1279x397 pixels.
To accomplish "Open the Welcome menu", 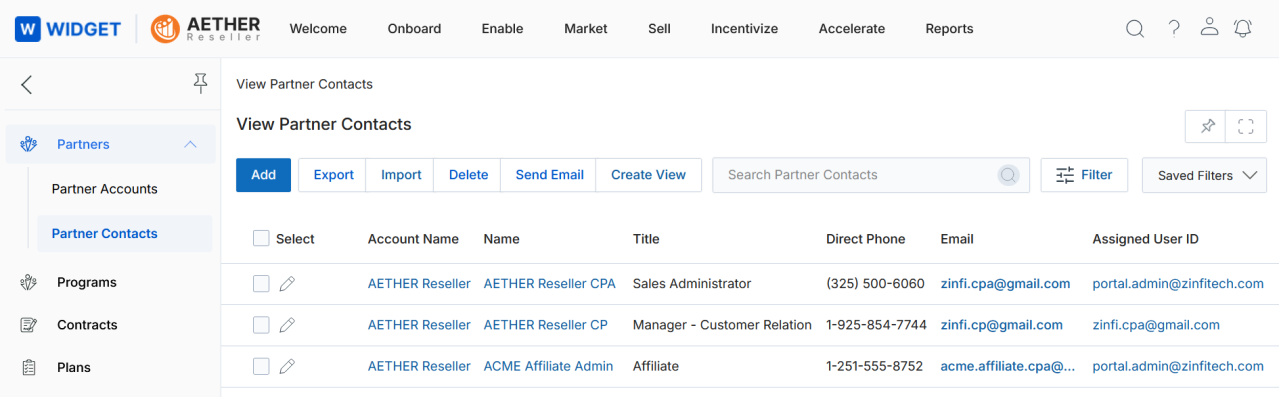I will tap(318, 29).
